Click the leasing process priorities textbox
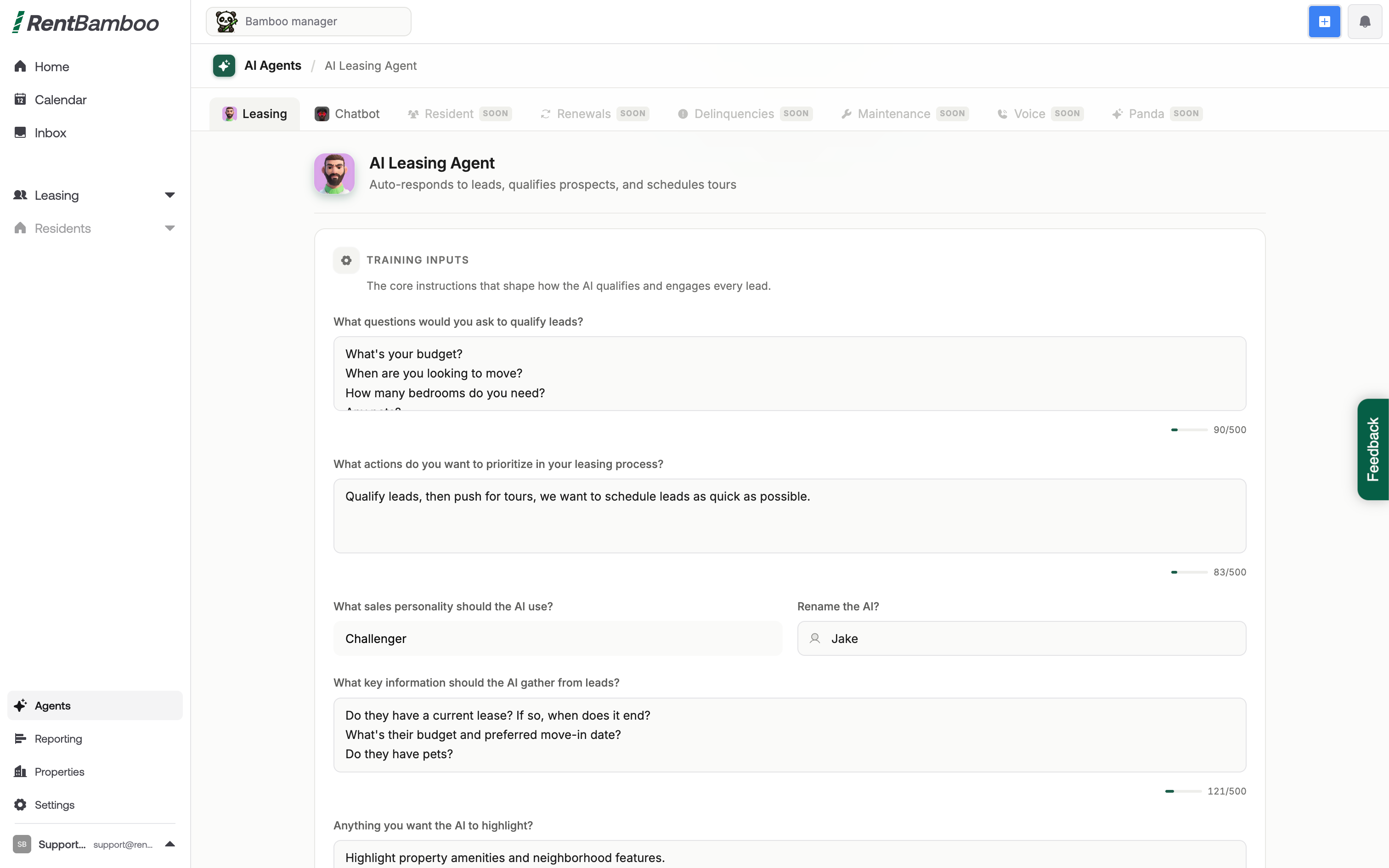The height and width of the screenshot is (868, 1389). click(790, 516)
